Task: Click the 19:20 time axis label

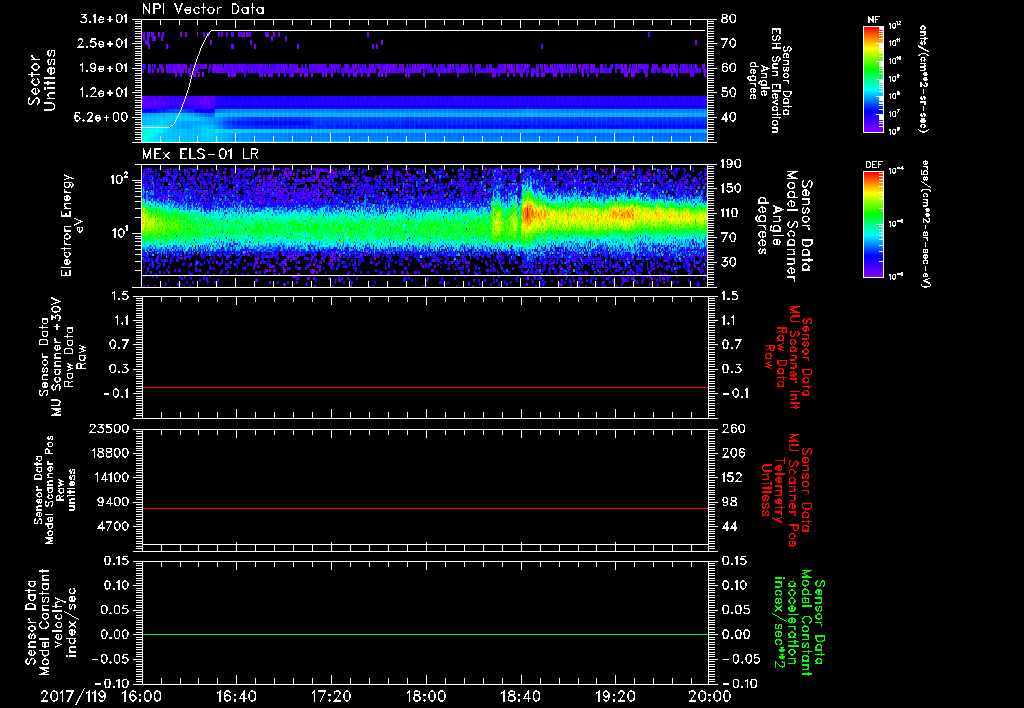Action: [x=615, y=695]
